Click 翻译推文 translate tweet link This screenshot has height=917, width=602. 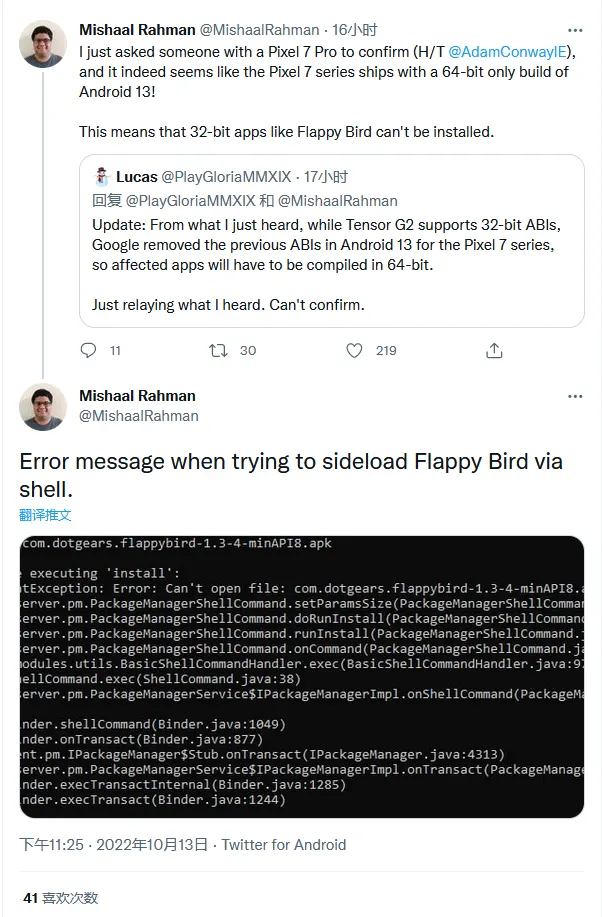45,515
